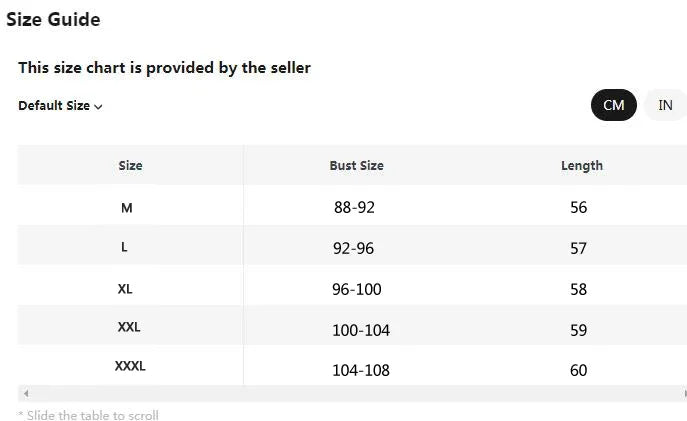Click the 104-108 bust size cell
The image size is (687, 421).
[x=361, y=370]
